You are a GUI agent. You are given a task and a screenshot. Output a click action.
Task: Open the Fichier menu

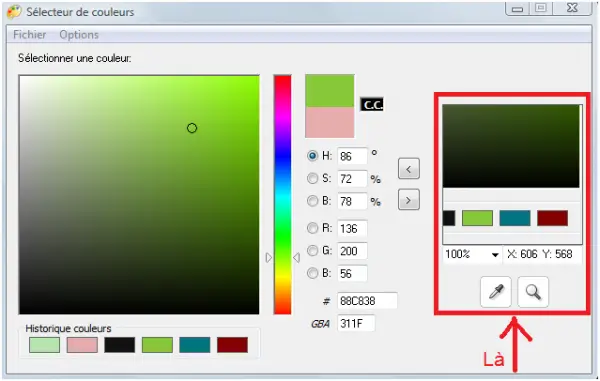29,35
